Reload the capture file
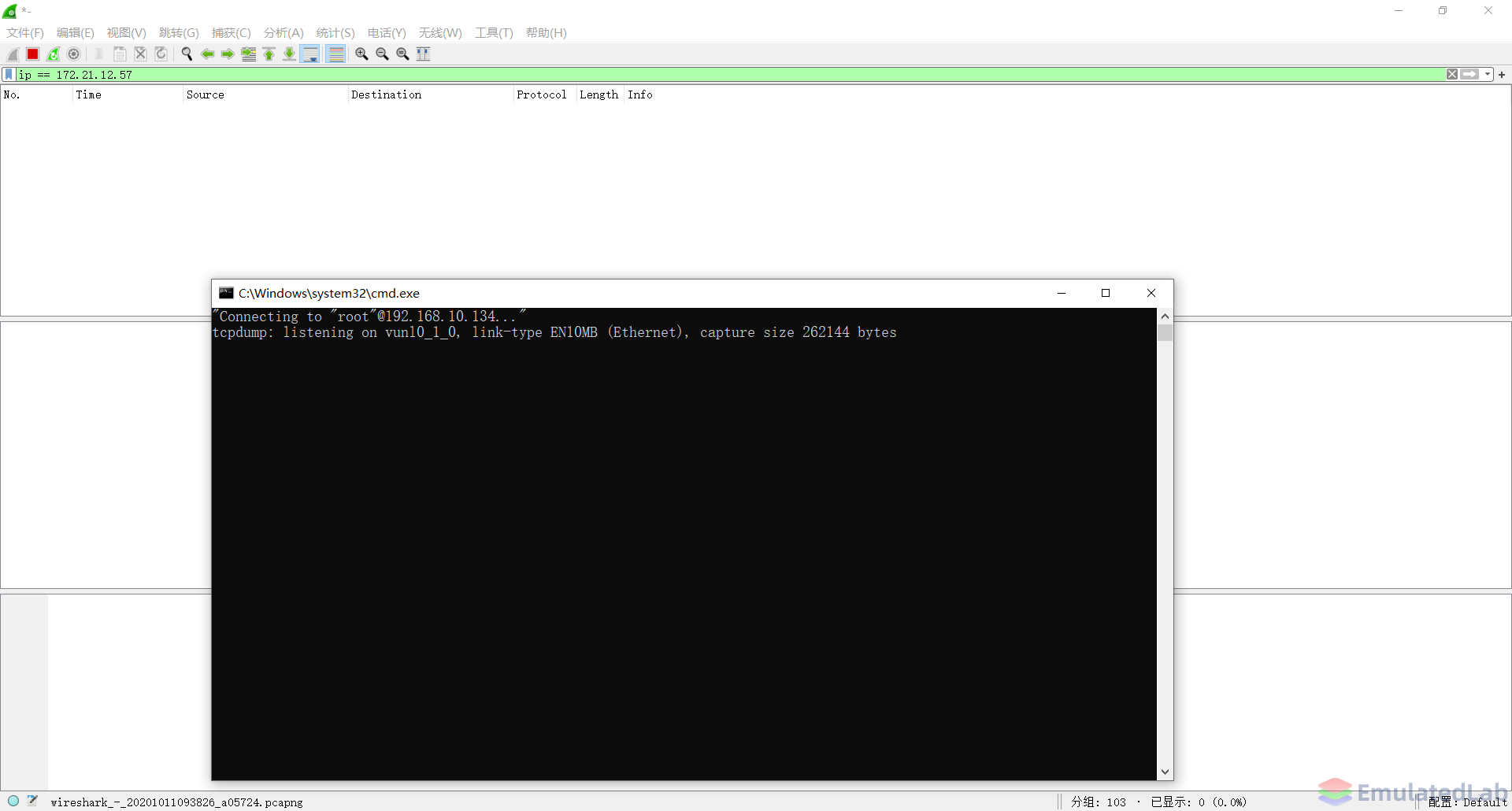 click(161, 54)
